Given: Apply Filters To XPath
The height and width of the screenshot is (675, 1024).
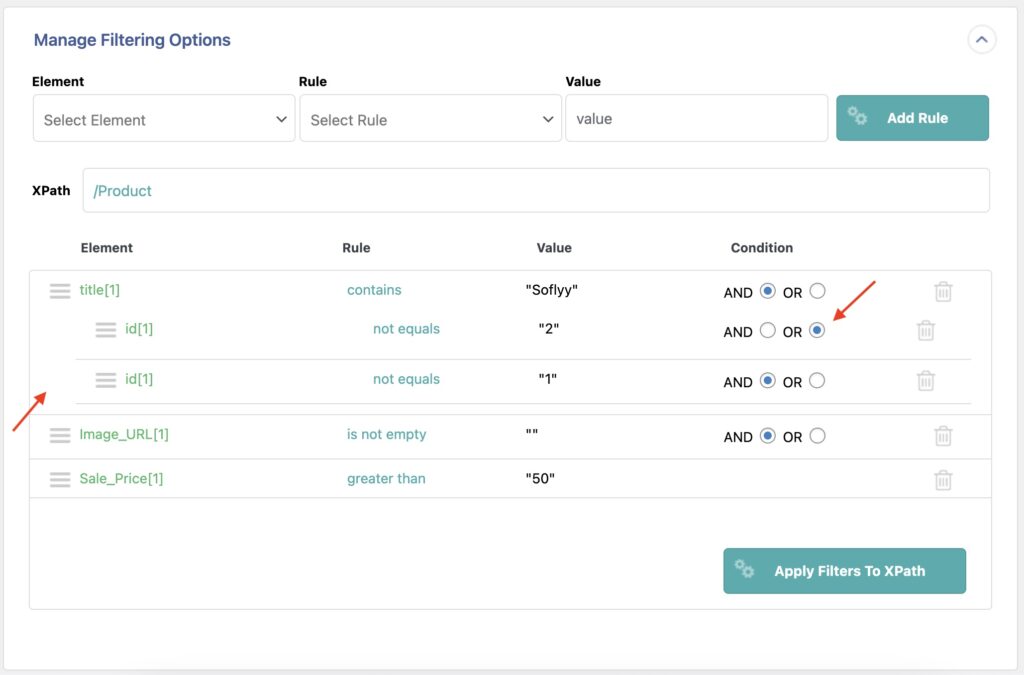Looking at the screenshot, I should [844, 570].
